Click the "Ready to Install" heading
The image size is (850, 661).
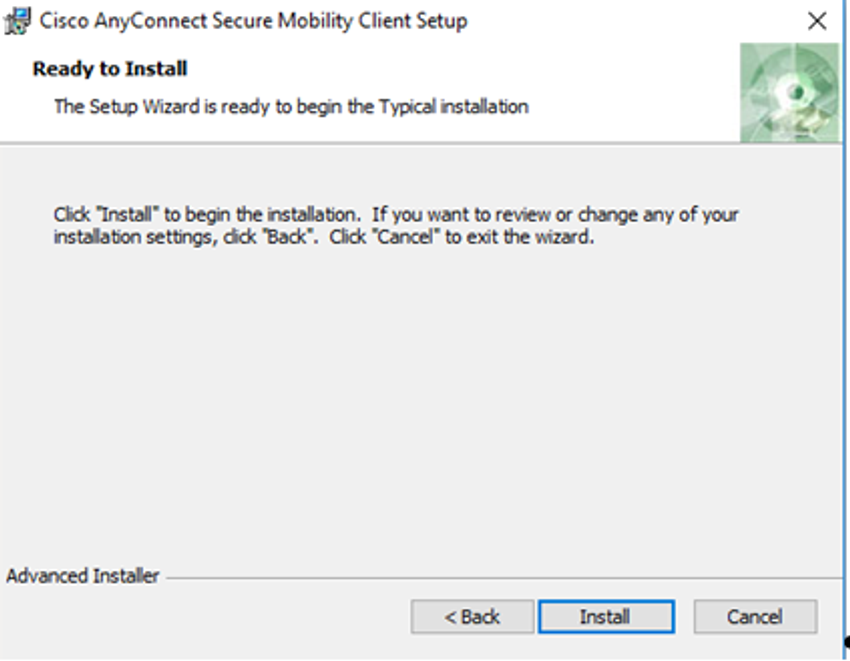pos(110,69)
